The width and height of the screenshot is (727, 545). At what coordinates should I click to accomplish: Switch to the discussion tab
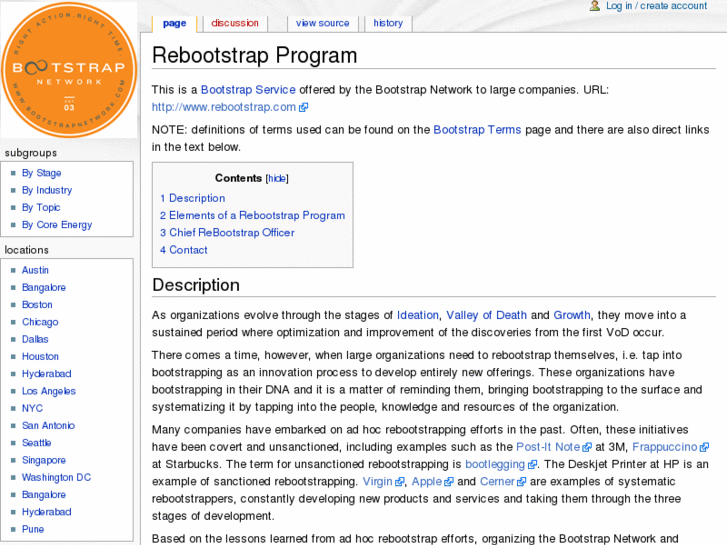235,23
